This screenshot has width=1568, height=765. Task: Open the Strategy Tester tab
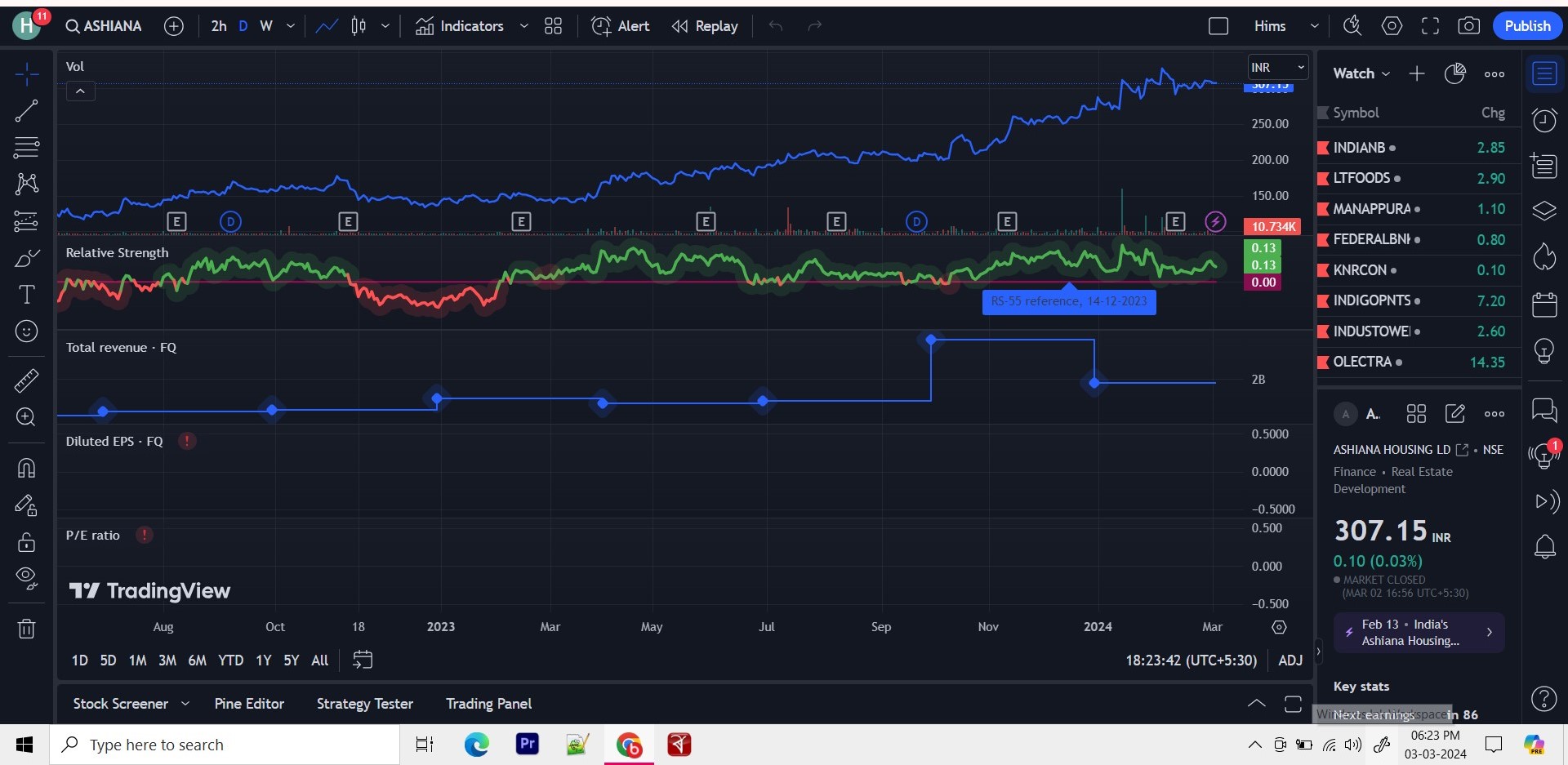365,704
